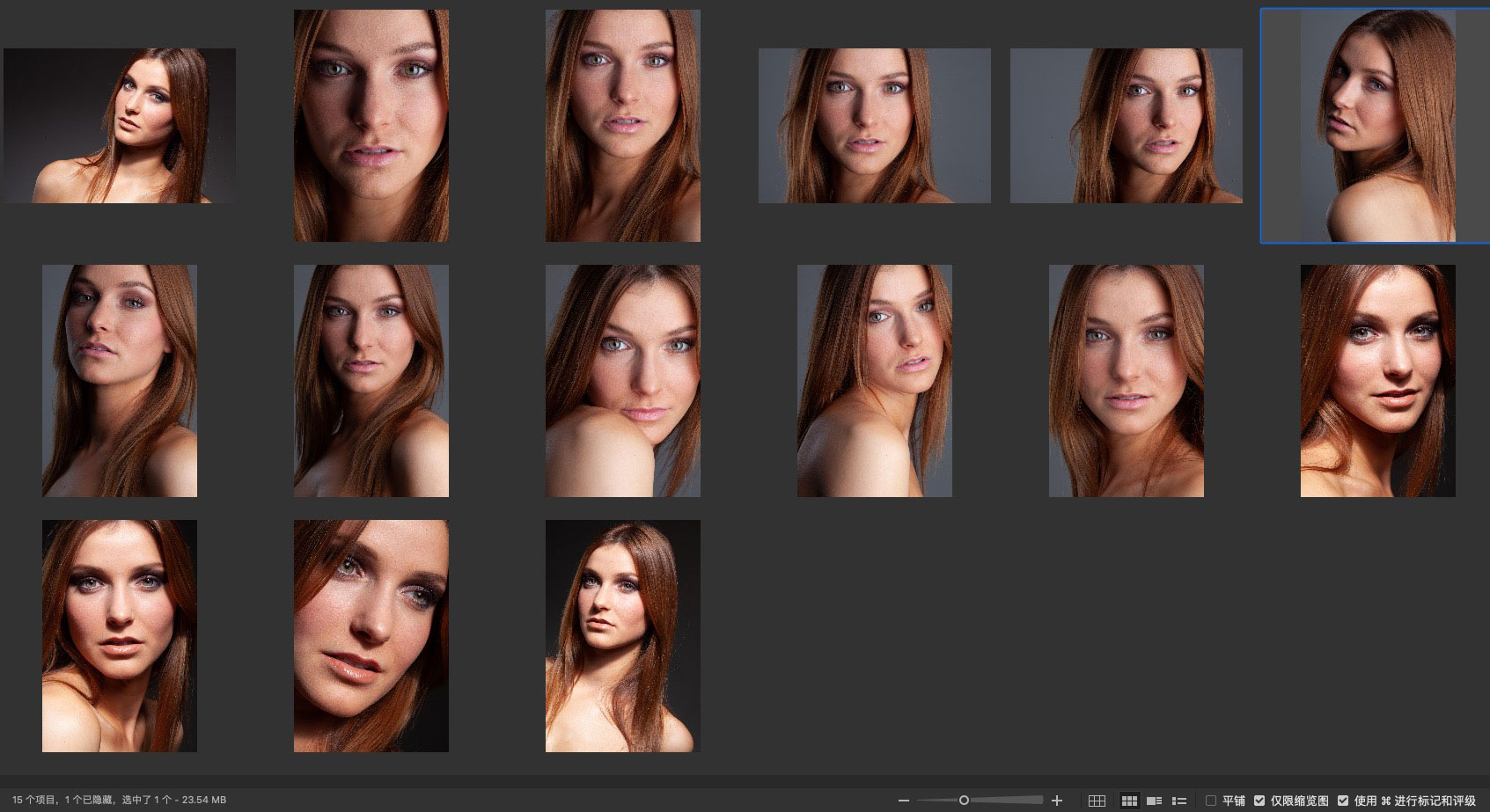Screen dimensions: 1490x812
Task: Enable the 平铺 checkbox
Action: pyautogui.click(x=1211, y=801)
